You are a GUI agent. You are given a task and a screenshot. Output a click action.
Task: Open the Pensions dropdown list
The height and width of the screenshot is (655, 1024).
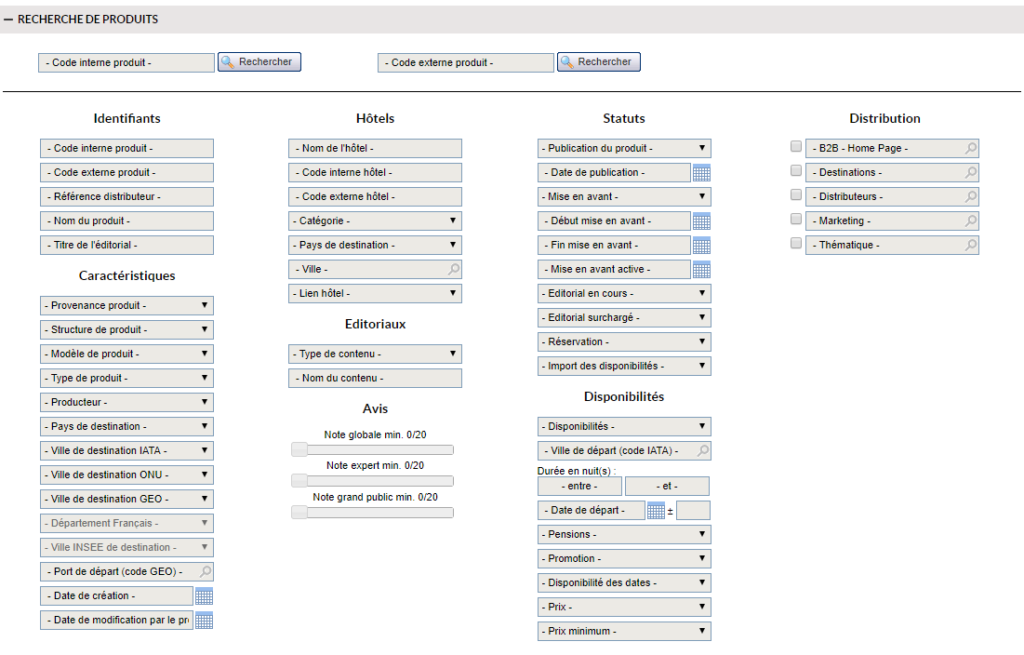[624, 535]
